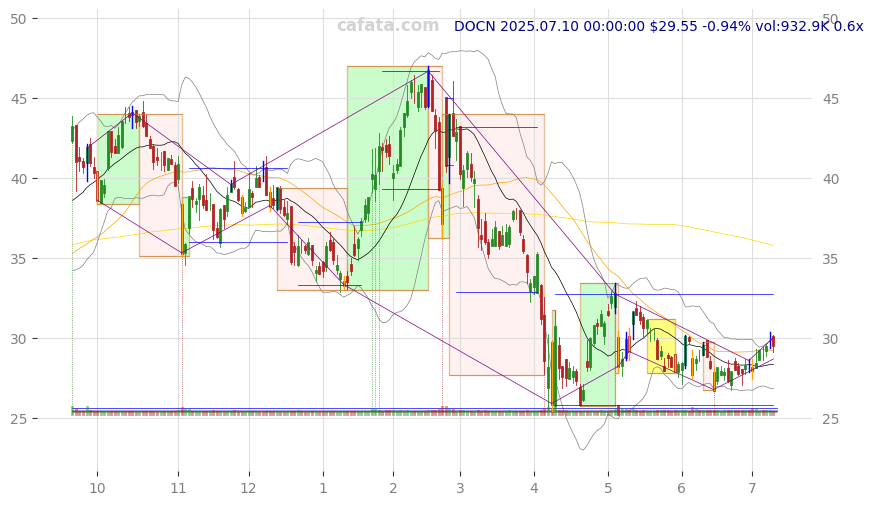
Task: Click the month 7 x-axis label
Action: [752, 488]
